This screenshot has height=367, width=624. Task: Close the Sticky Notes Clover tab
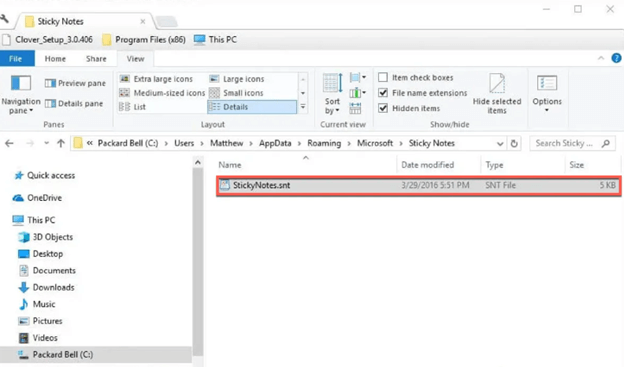143,21
